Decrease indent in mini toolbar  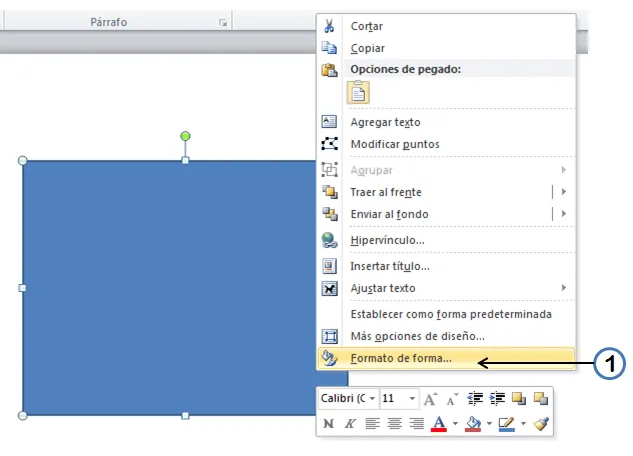(x=475, y=399)
